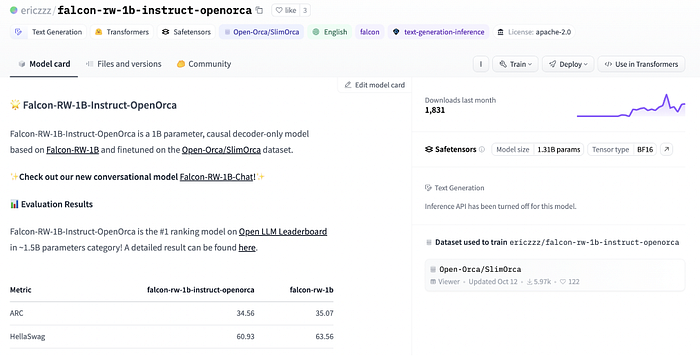
Task: Follow the Falcon-RW-1B link
Action: coord(72,150)
